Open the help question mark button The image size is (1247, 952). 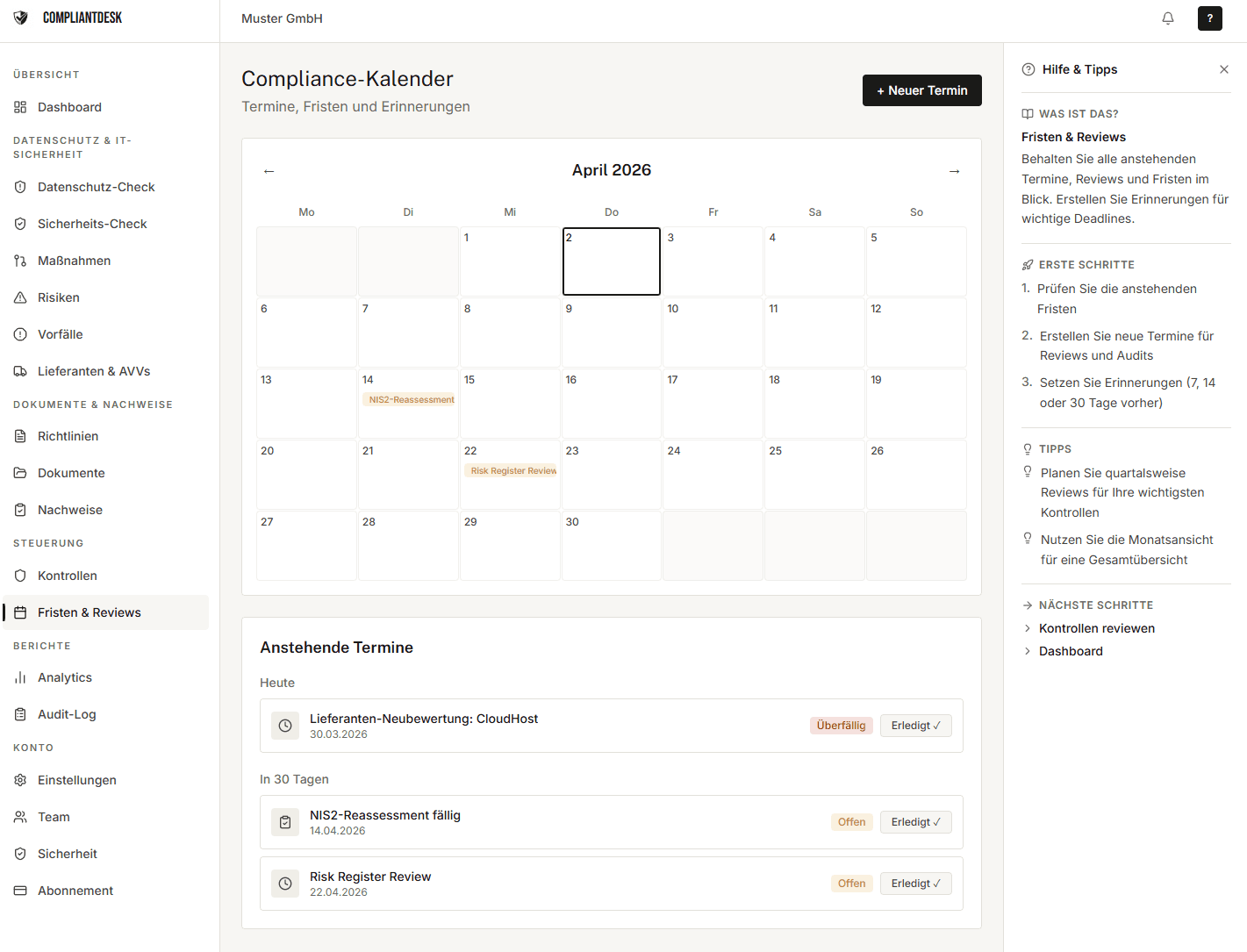(1209, 18)
